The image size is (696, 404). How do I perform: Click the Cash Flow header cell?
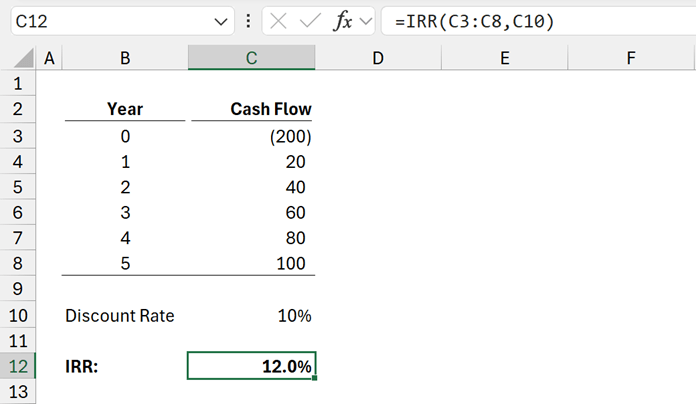(x=251, y=109)
